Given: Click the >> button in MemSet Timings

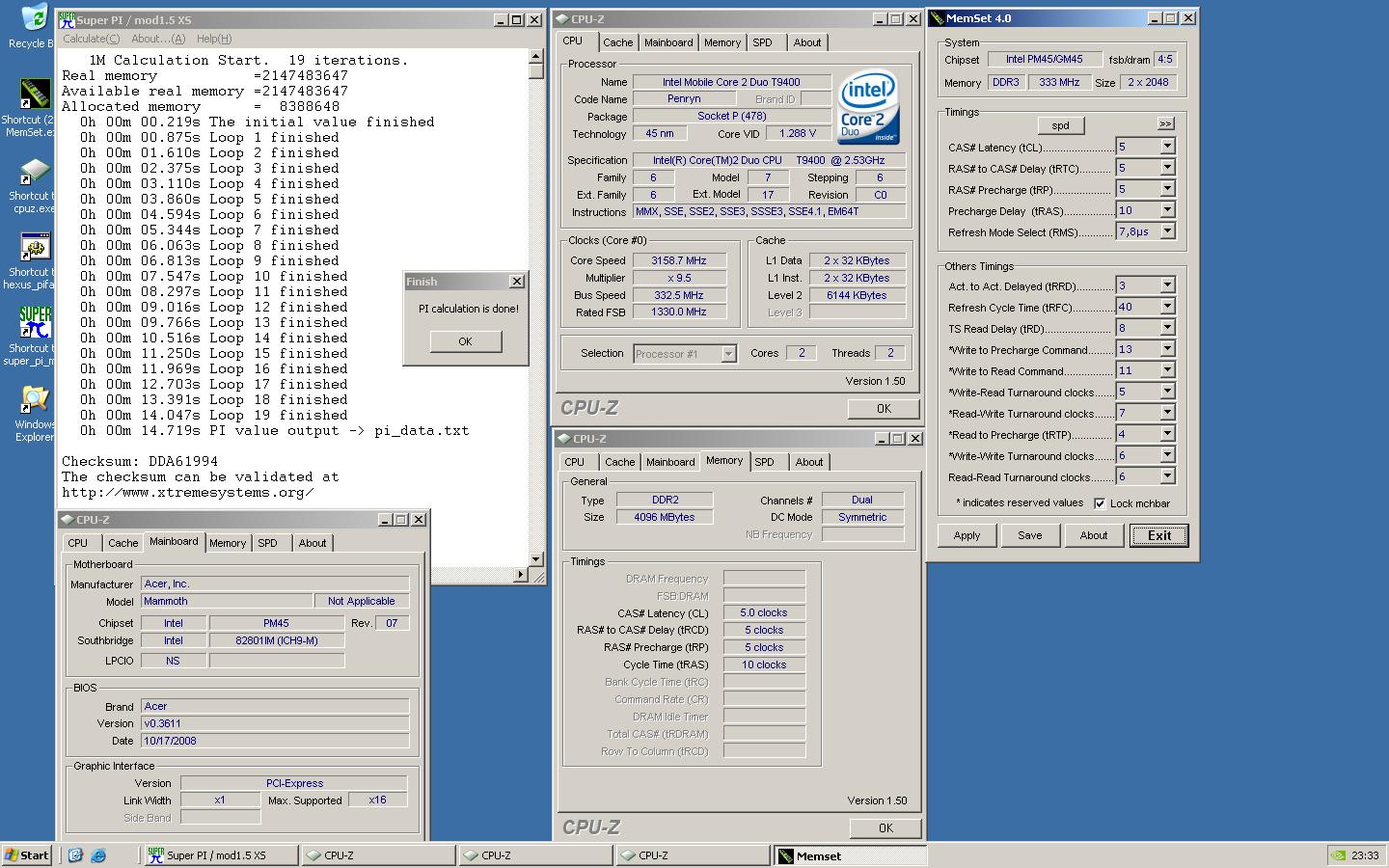Looking at the screenshot, I should pos(1165,123).
